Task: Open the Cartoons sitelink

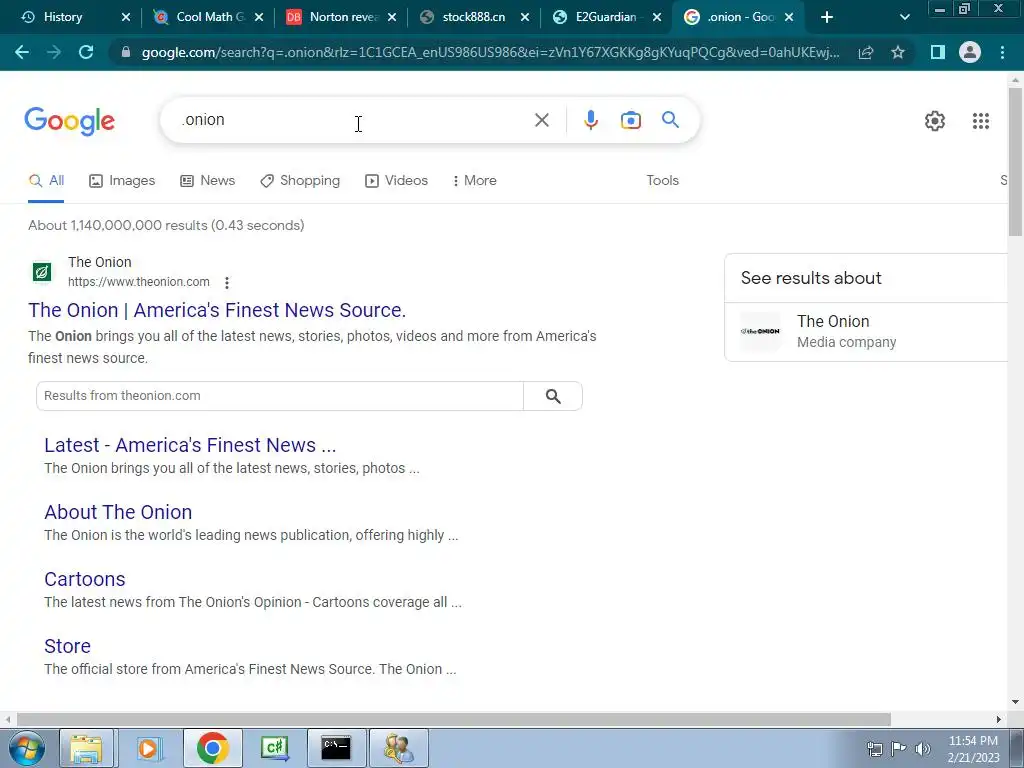Action: (85, 579)
